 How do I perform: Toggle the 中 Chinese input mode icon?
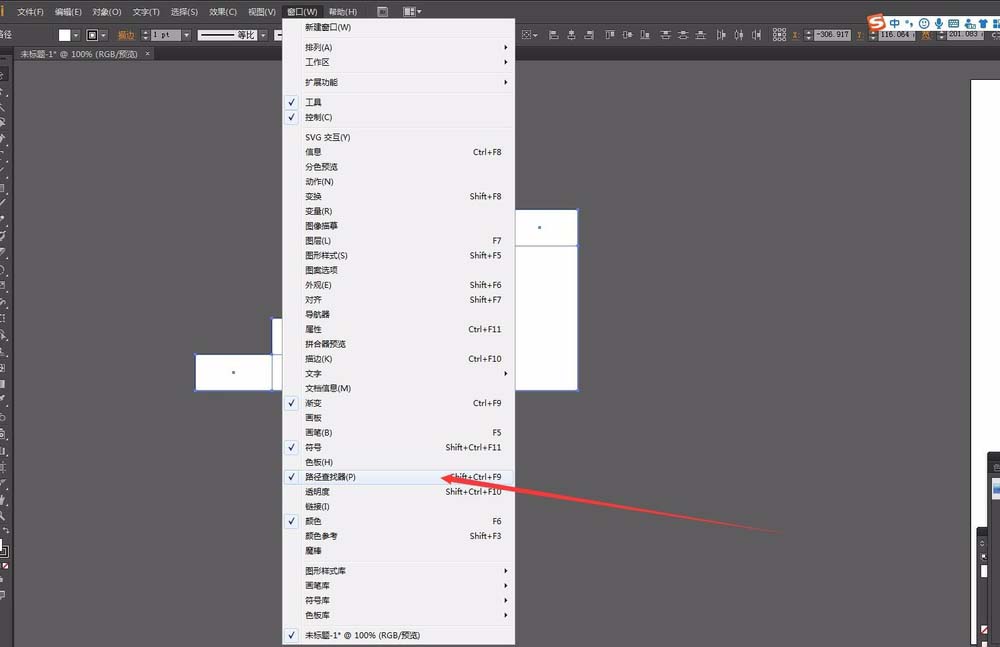coord(895,23)
